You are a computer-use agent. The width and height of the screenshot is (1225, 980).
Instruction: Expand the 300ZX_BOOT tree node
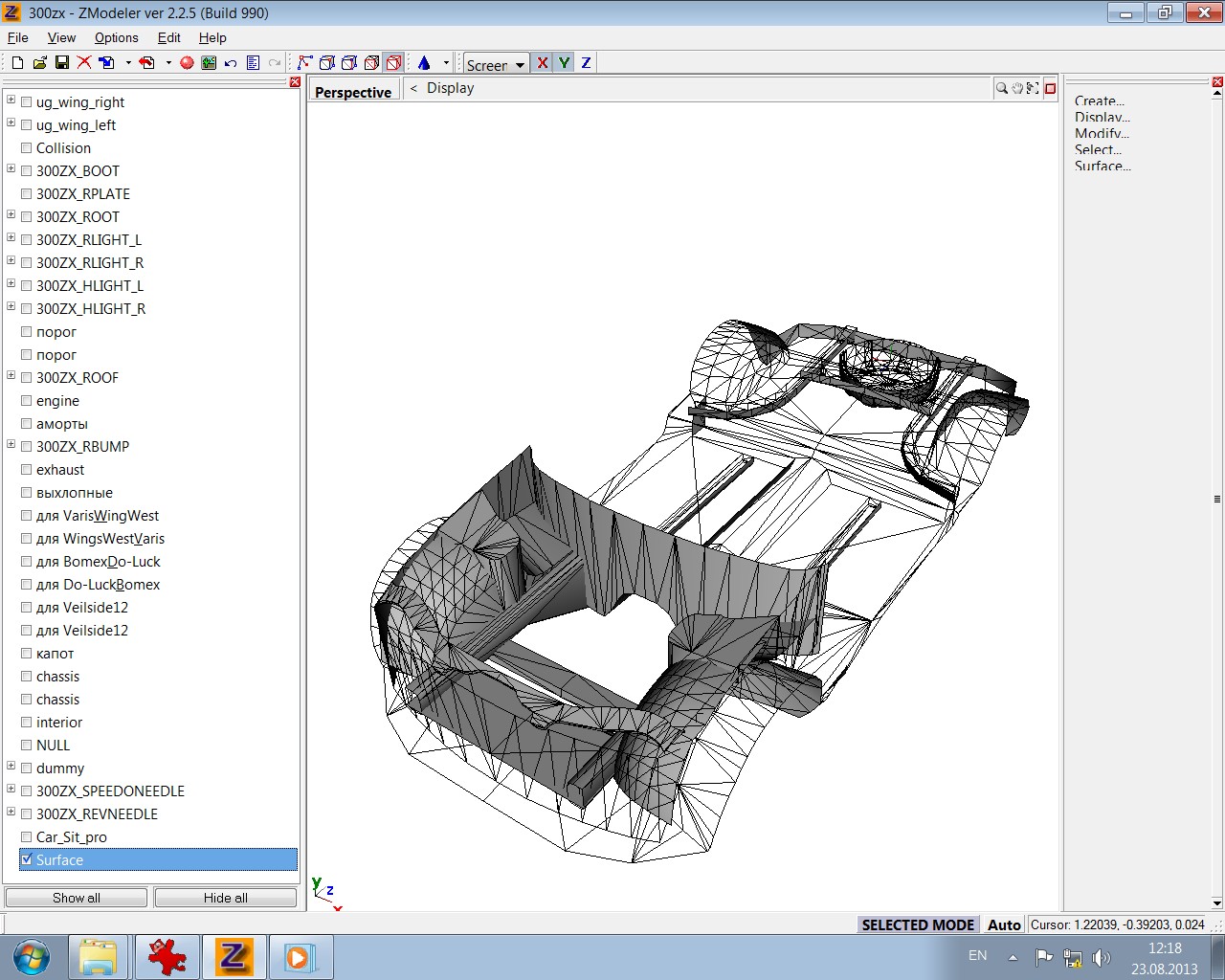tap(11, 169)
